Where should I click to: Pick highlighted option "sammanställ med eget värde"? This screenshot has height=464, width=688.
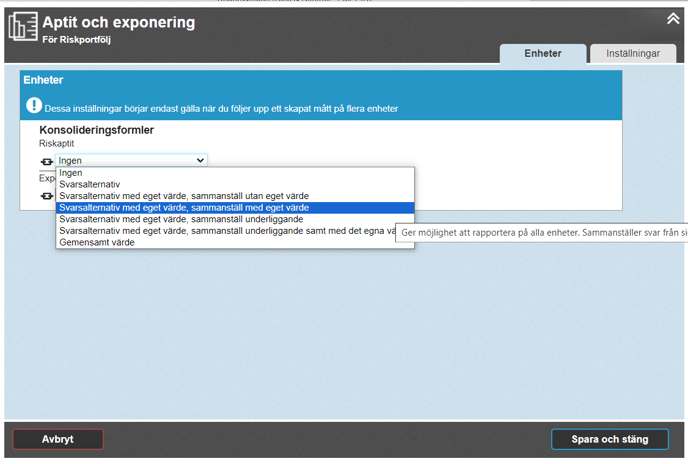pos(183,208)
